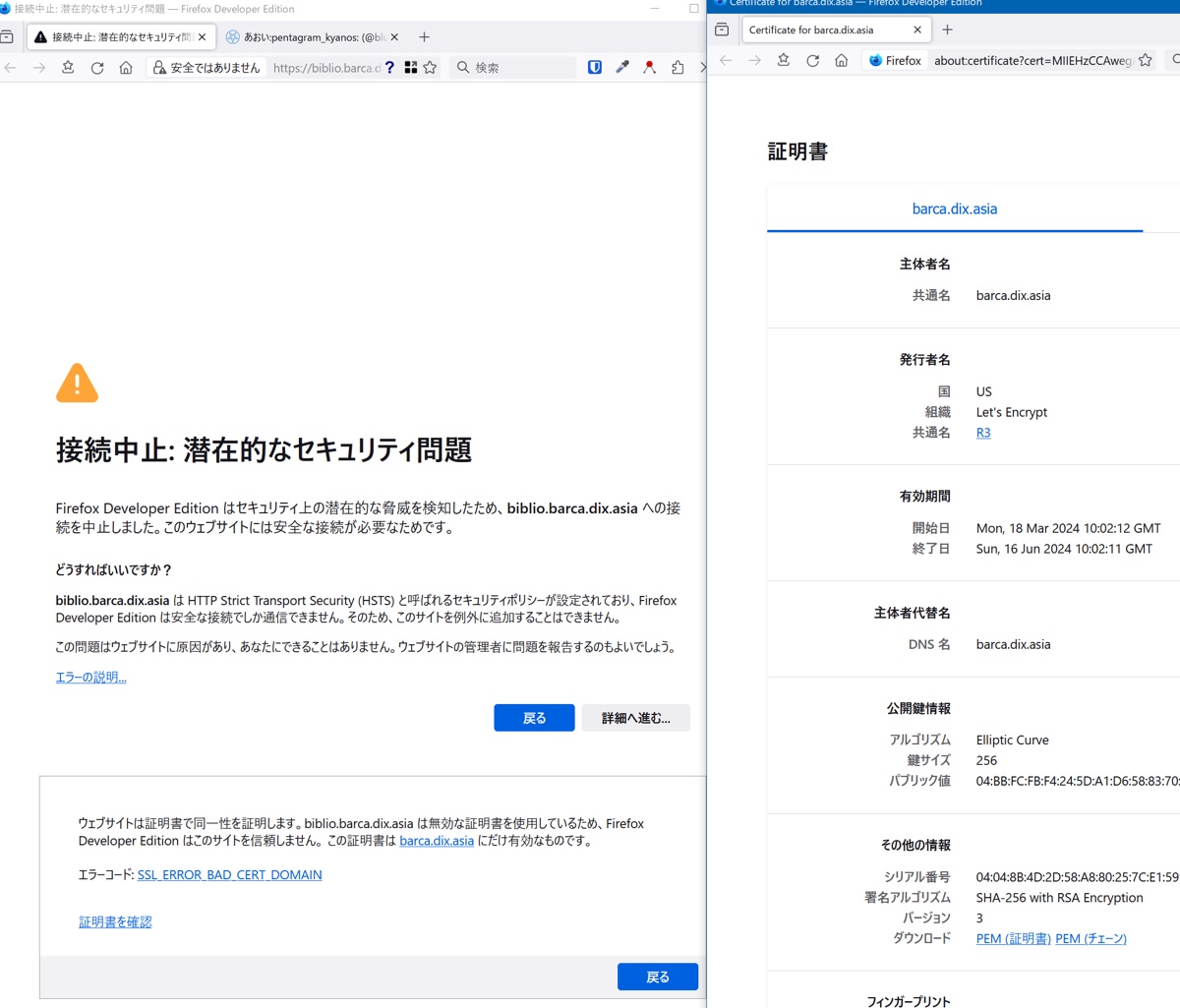Open the Bitwarden shield extension
The width and height of the screenshot is (1180, 1008).
(x=595, y=68)
